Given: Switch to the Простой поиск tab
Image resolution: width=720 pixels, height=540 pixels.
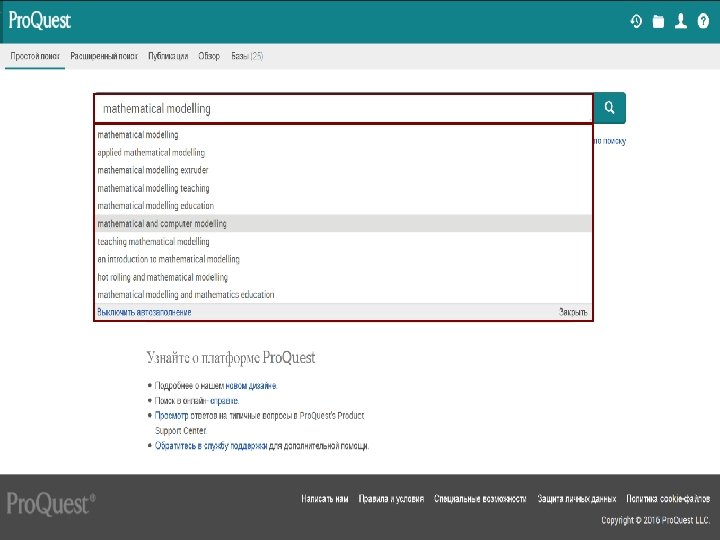Looking at the screenshot, I should pos(35,56).
